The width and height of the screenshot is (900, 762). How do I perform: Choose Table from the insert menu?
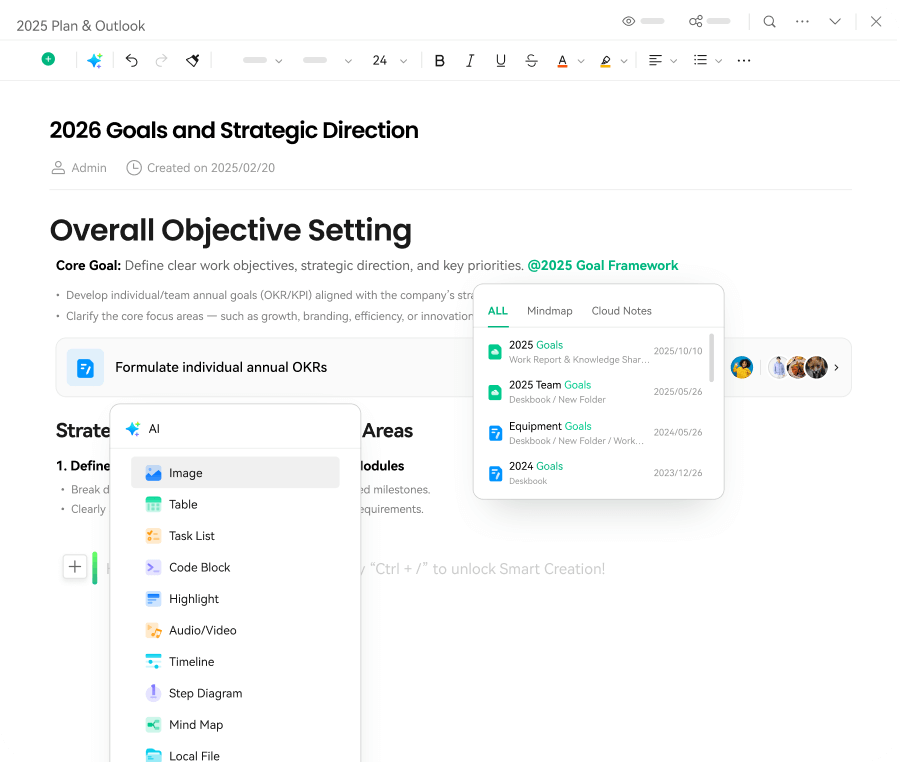183,504
